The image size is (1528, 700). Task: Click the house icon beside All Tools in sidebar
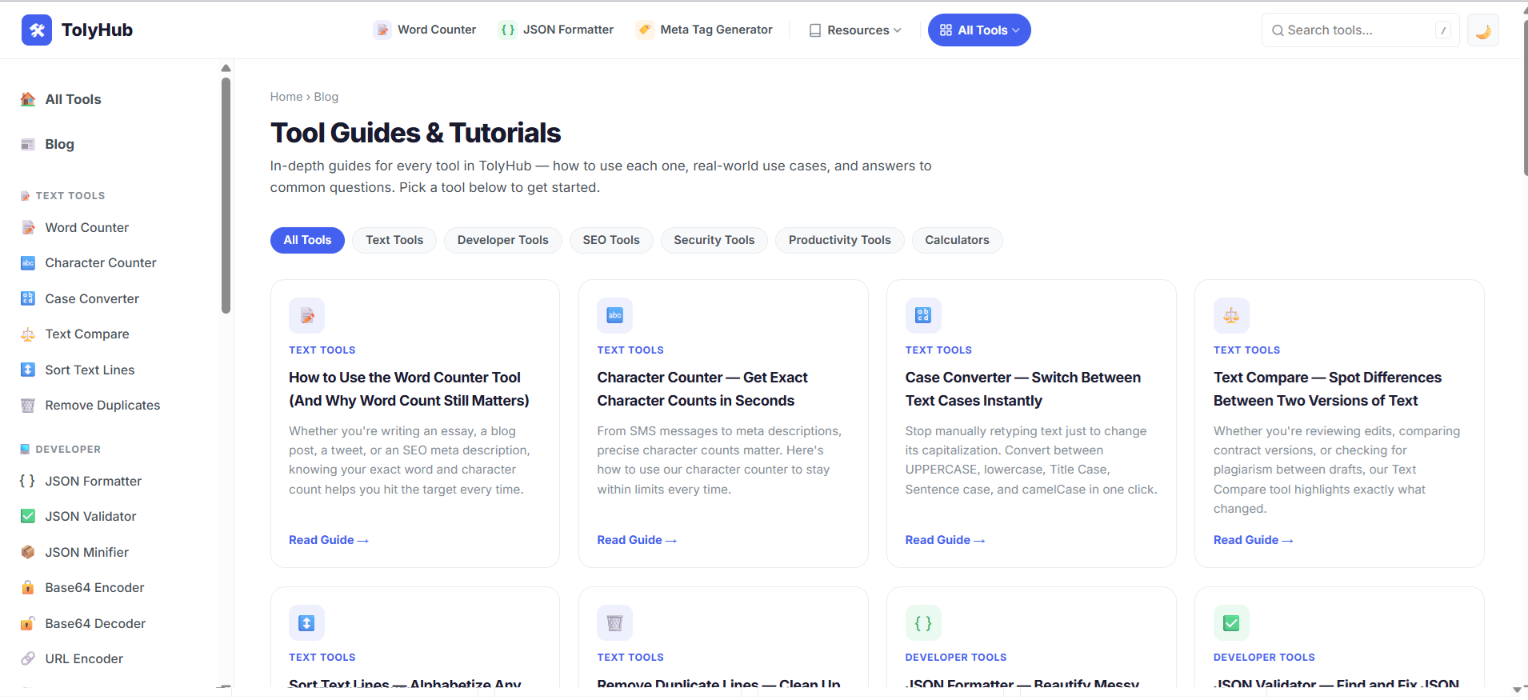tap(28, 99)
